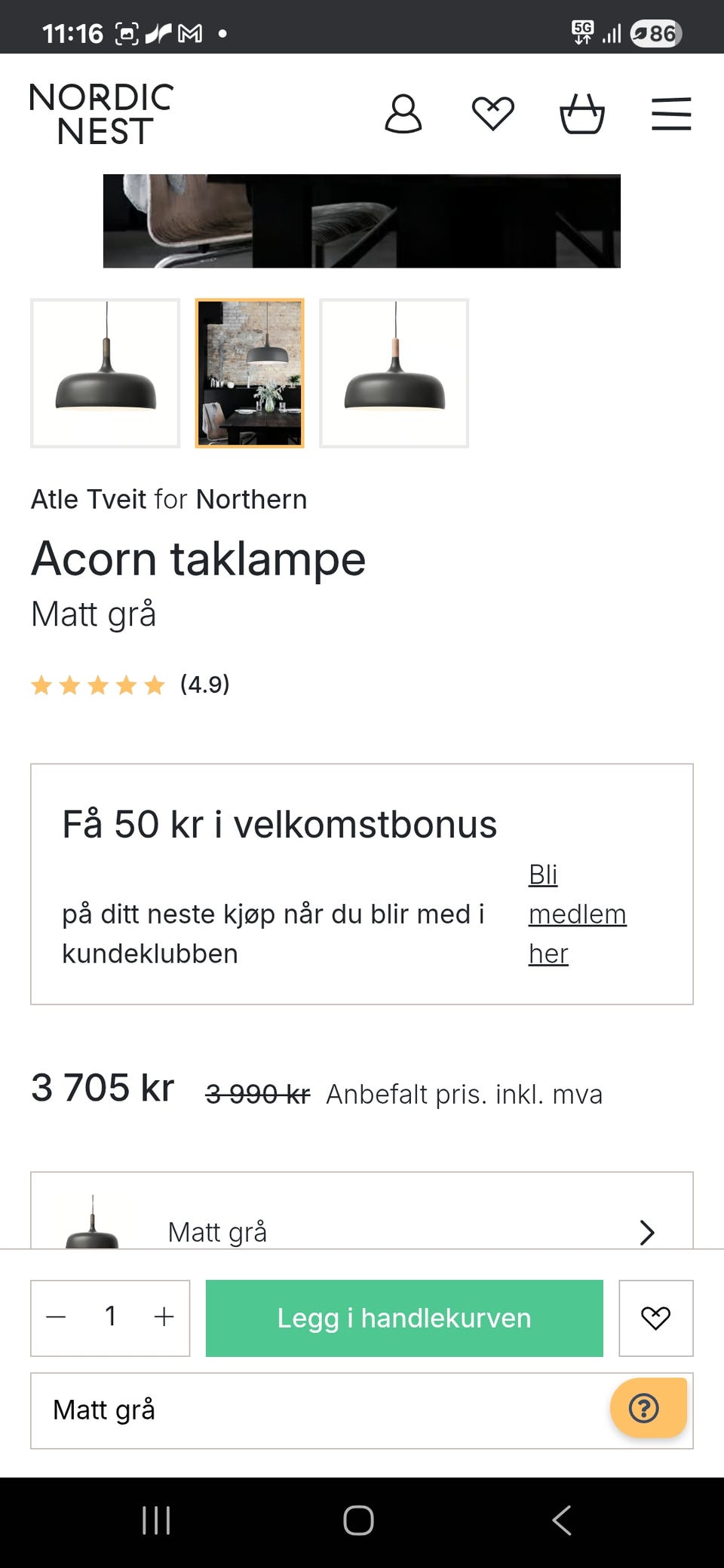Viewport: 724px width, 1568px height.
Task: Increase quantity with plus button
Action: 164,1317
